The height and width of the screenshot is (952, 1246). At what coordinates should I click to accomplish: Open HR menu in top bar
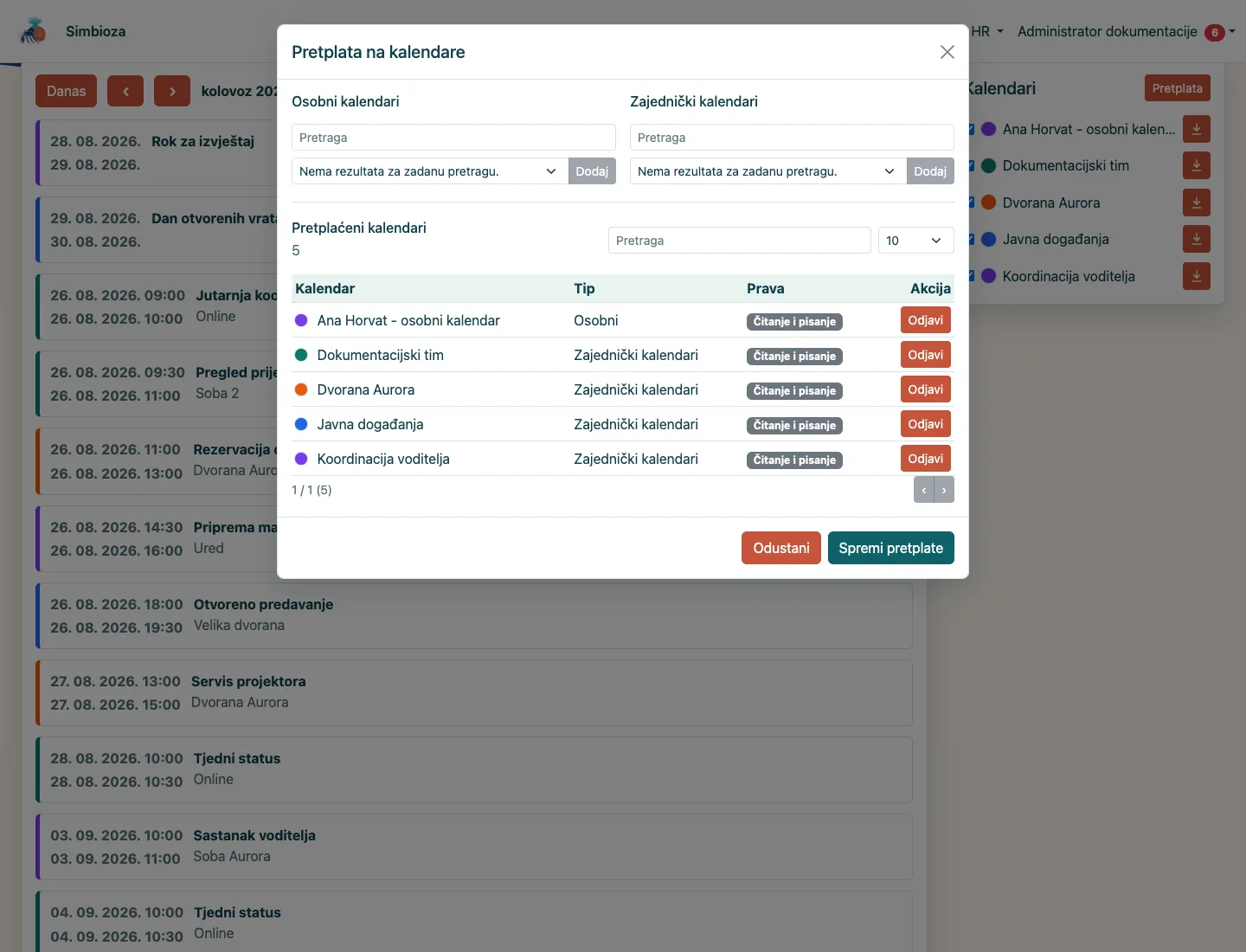(986, 31)
